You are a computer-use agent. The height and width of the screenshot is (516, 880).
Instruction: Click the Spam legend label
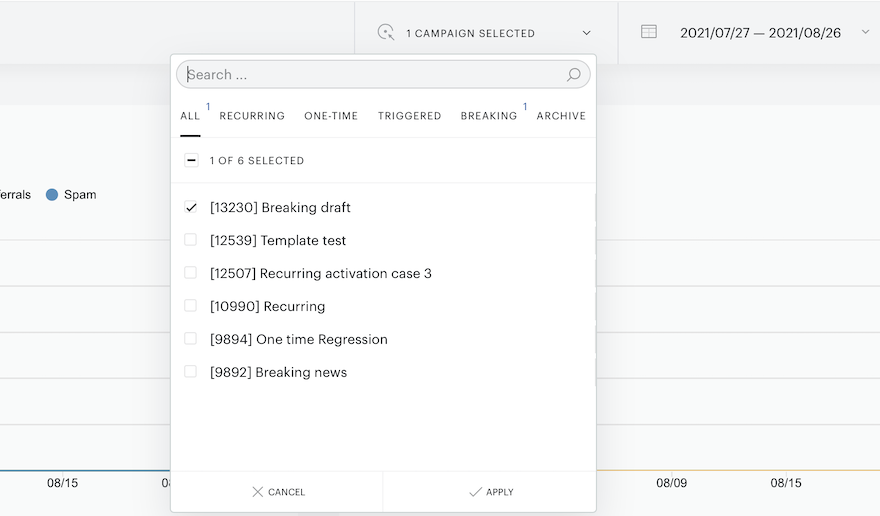click(80, 195)
